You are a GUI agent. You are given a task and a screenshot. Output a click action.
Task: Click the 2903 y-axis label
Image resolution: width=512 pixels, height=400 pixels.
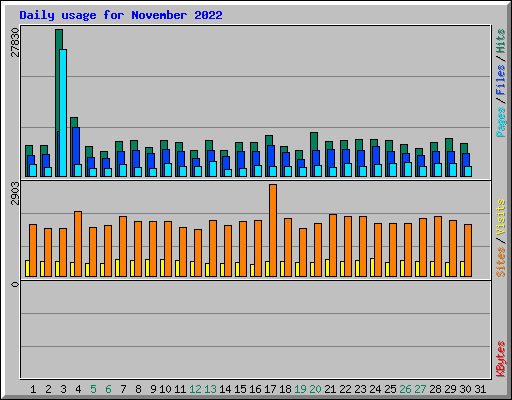(x=15, y=193)
